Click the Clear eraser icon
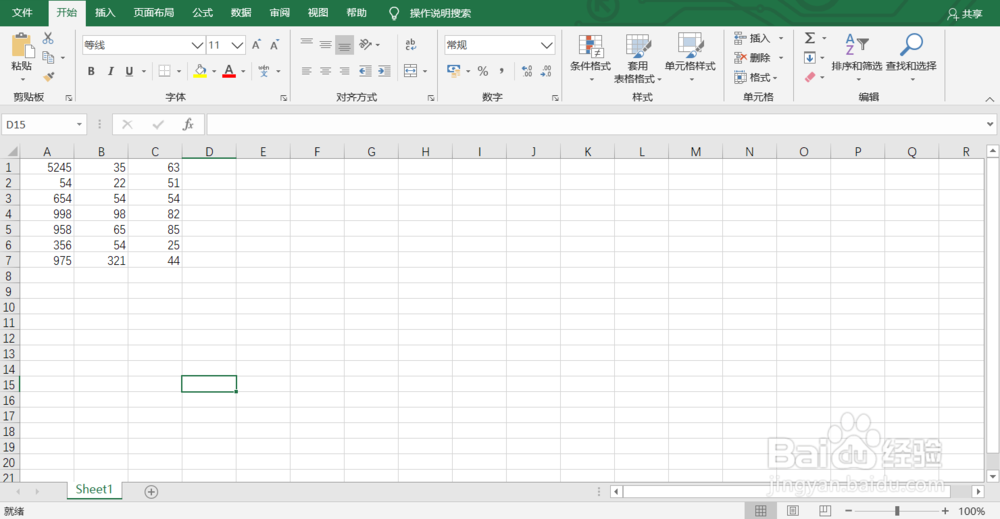This screenshot has height=519, width=1000. pos(810,77)
